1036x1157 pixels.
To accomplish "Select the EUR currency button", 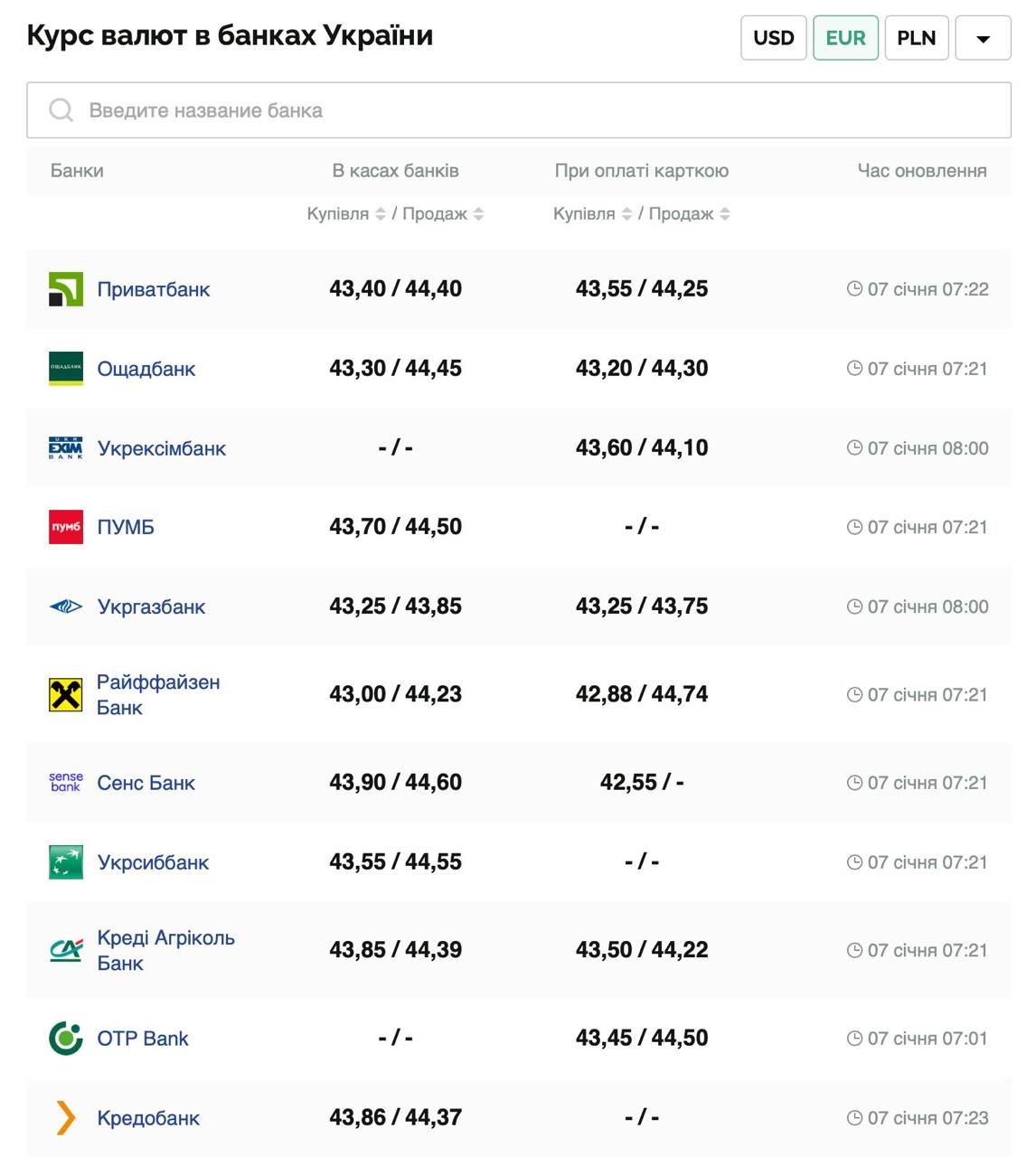I will [845, 38].
